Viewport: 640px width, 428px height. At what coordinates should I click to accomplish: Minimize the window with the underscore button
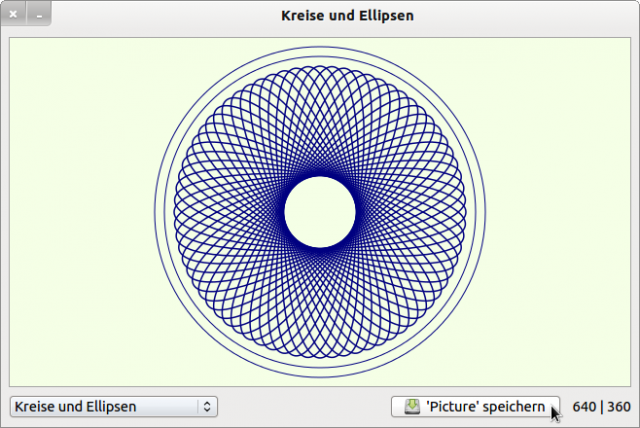click(38, 16)
